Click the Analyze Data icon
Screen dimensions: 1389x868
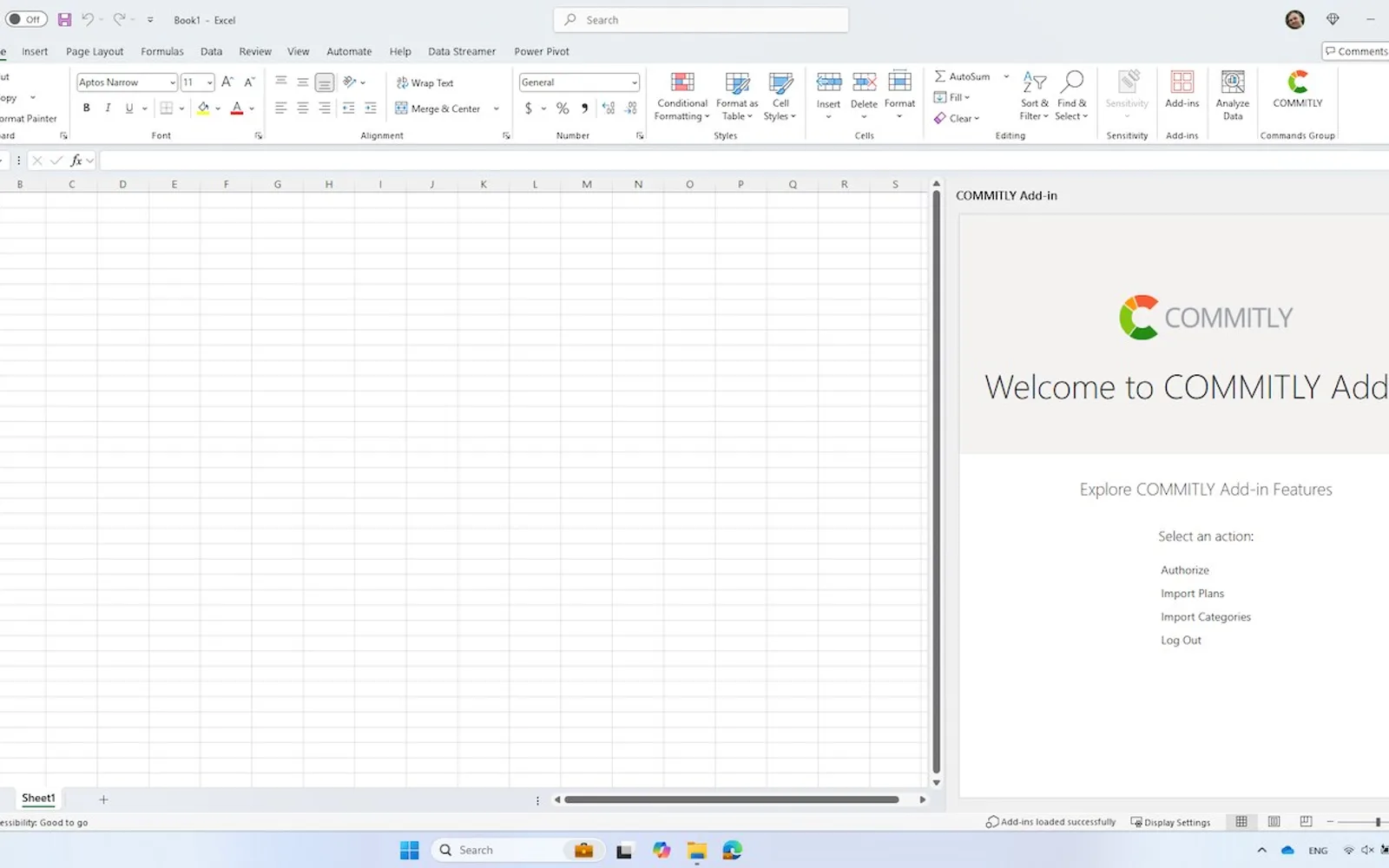(1232, 95)
